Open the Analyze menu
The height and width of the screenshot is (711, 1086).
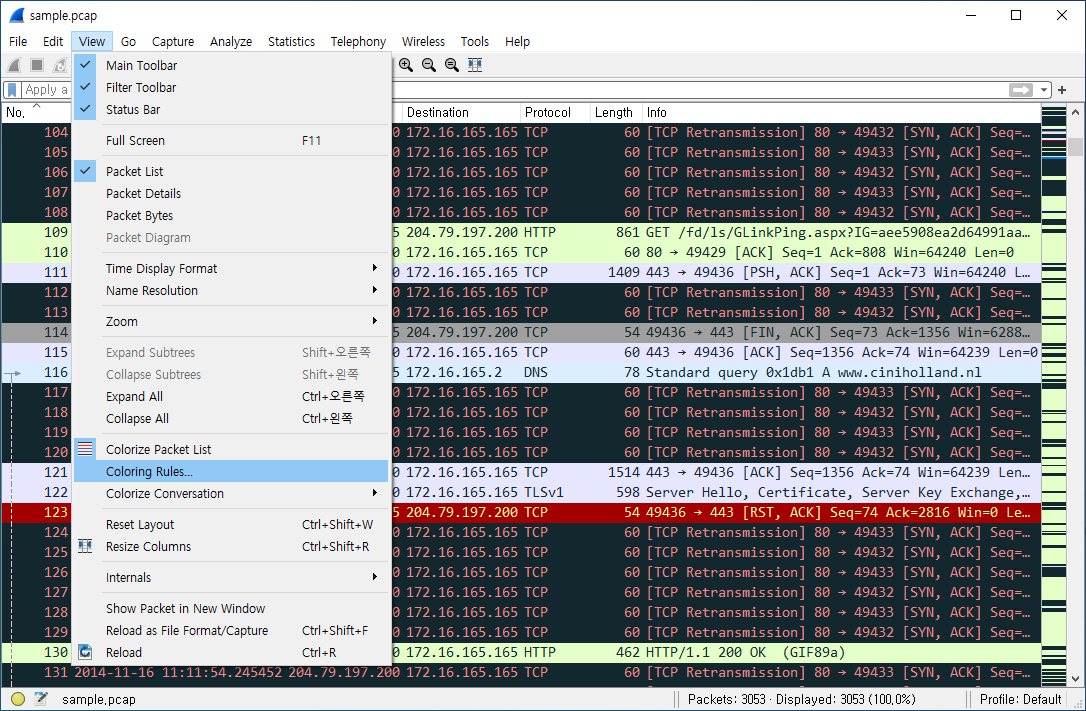[x=231, y=42]
